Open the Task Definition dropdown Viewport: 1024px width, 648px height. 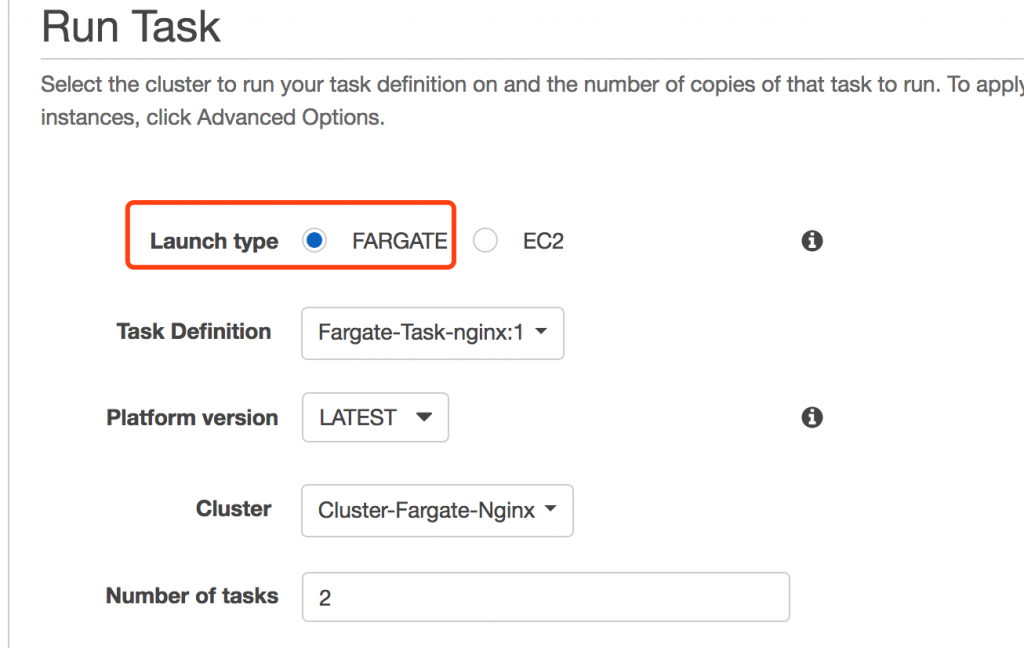432,333
